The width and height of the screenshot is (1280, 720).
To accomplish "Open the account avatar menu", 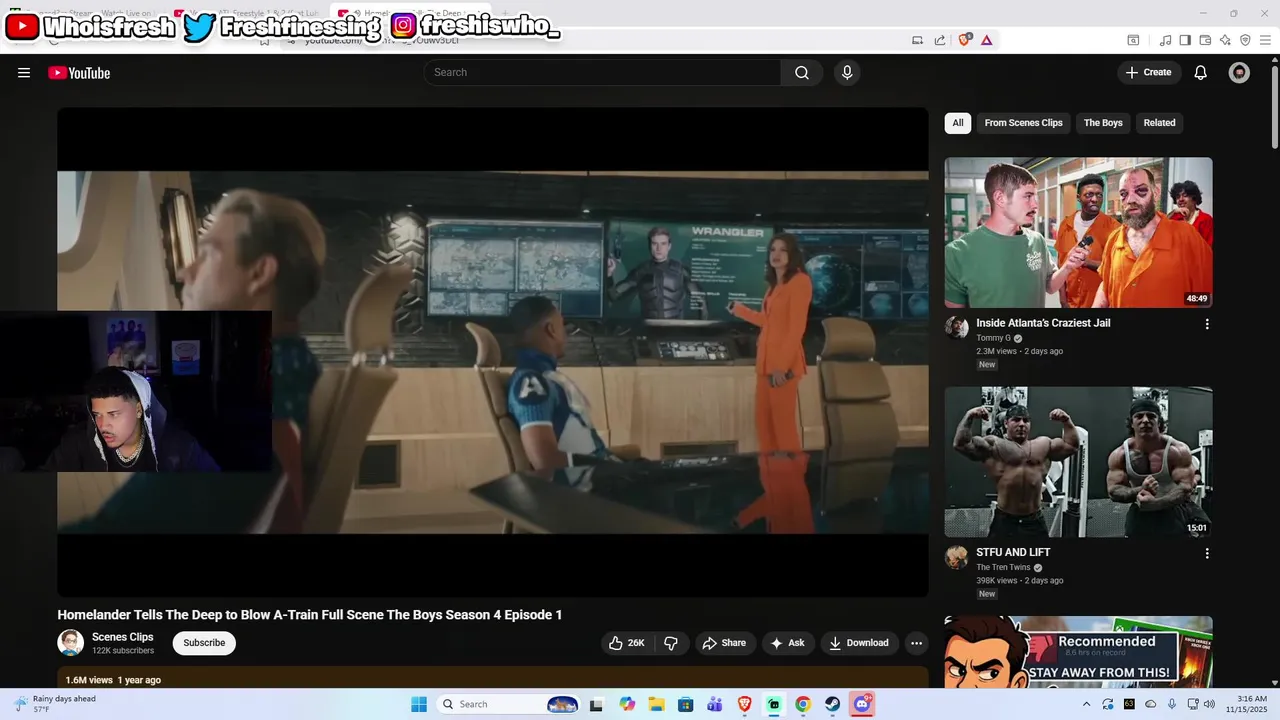I will tap(1239, 72).
